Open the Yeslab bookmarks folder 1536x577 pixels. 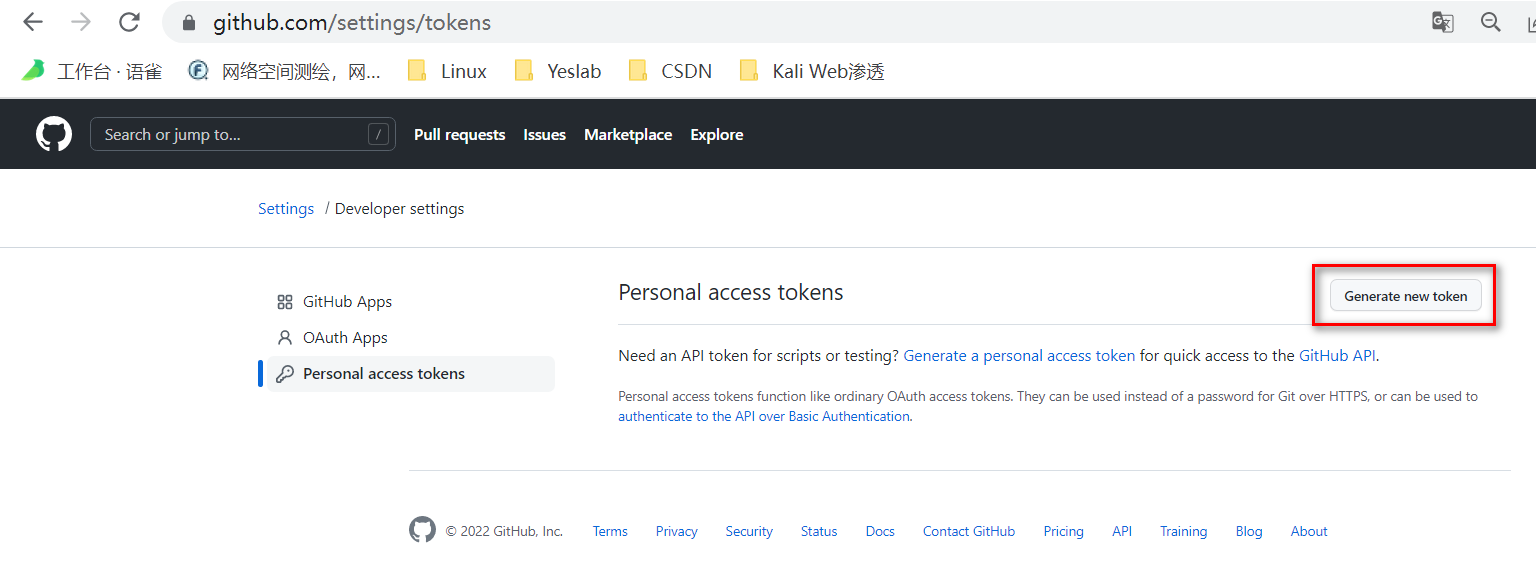click(x=558, y=71)
